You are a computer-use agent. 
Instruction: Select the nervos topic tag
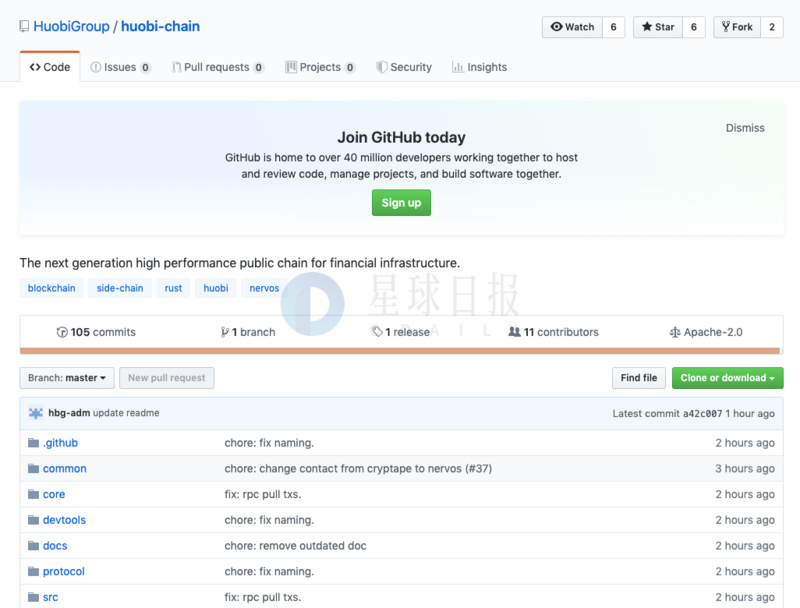tap(264, 288)
